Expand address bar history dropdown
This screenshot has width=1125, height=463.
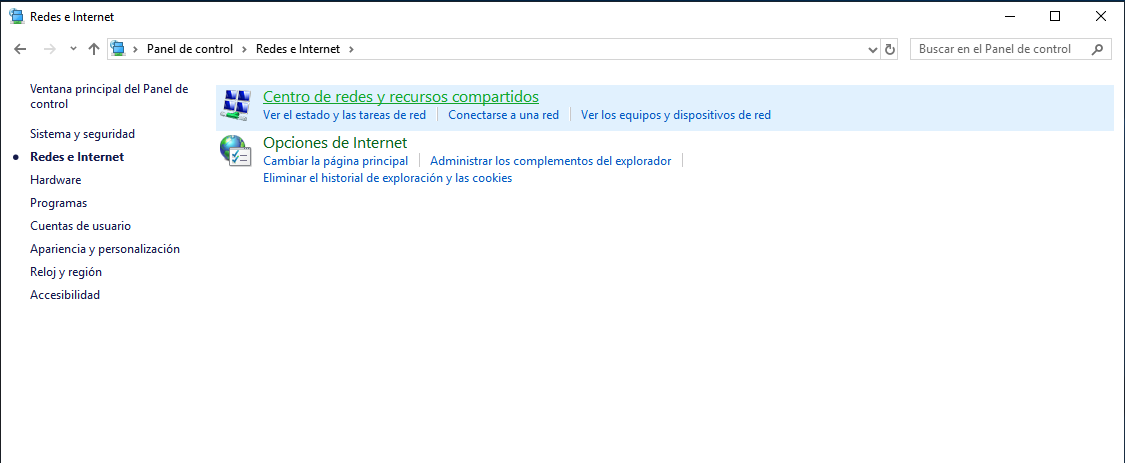(873, 50)
